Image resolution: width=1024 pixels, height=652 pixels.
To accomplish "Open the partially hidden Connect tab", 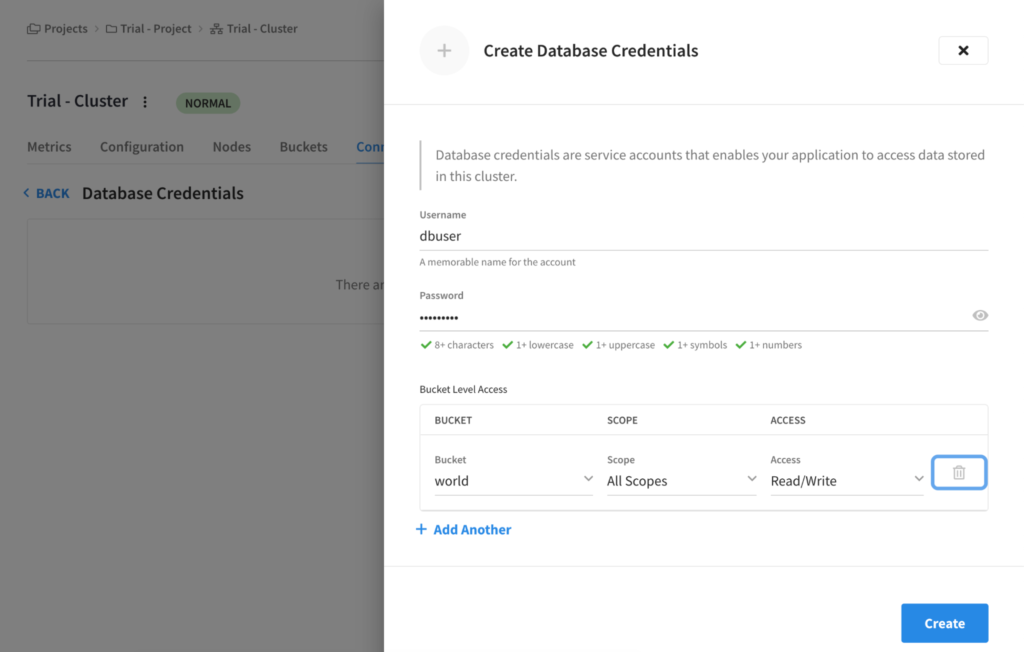I will coord(370,147).
